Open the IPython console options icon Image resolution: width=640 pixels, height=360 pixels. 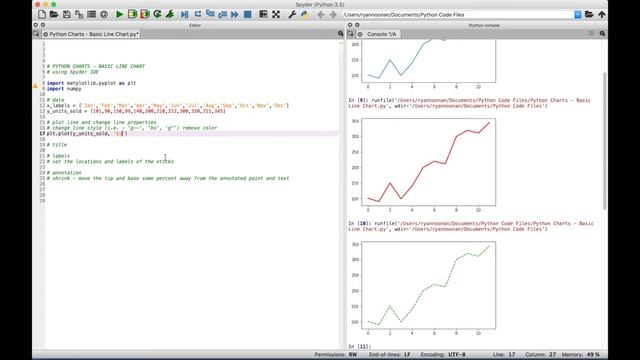(602, 33)
